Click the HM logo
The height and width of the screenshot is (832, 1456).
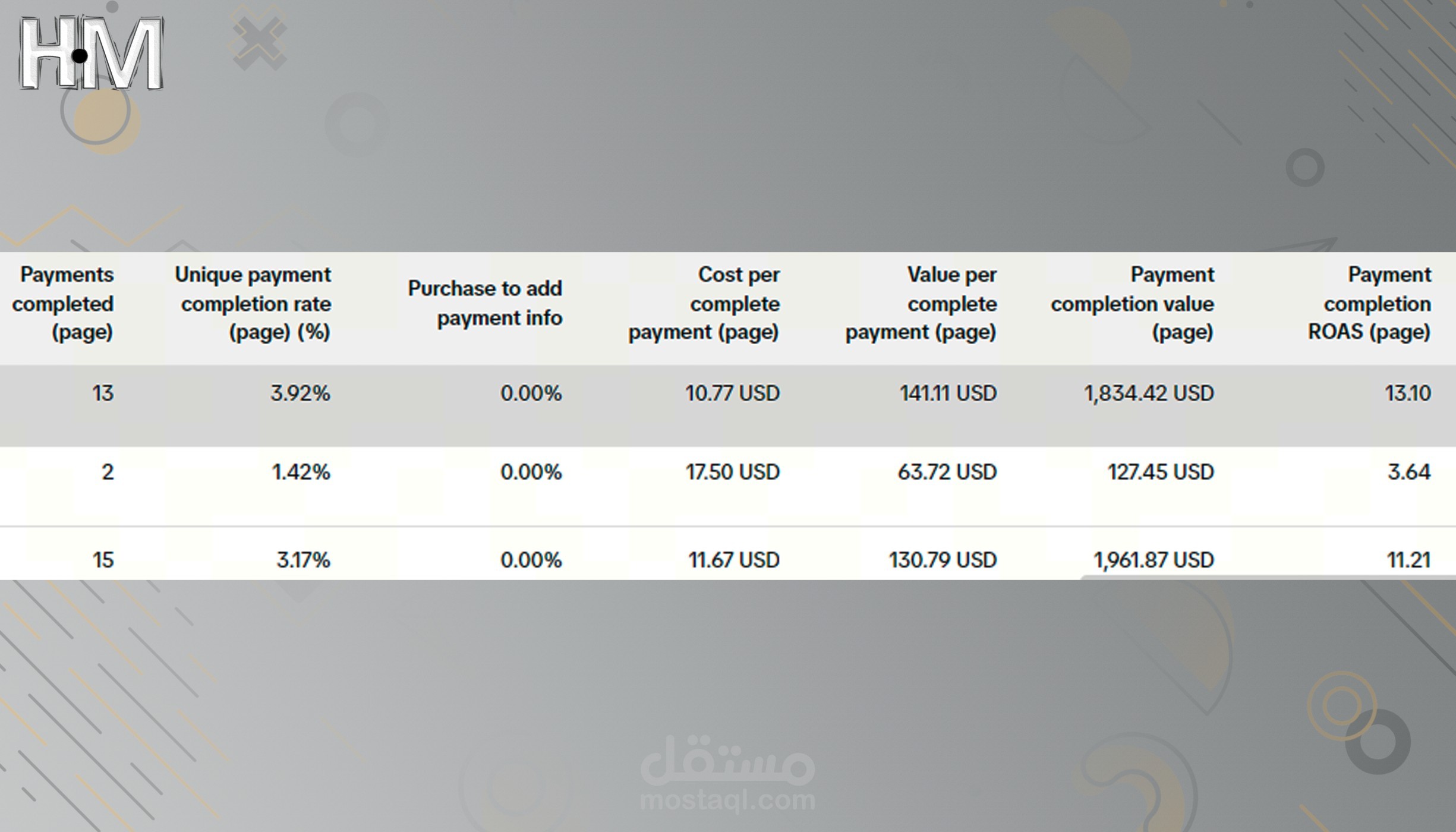tap(91, 54)
